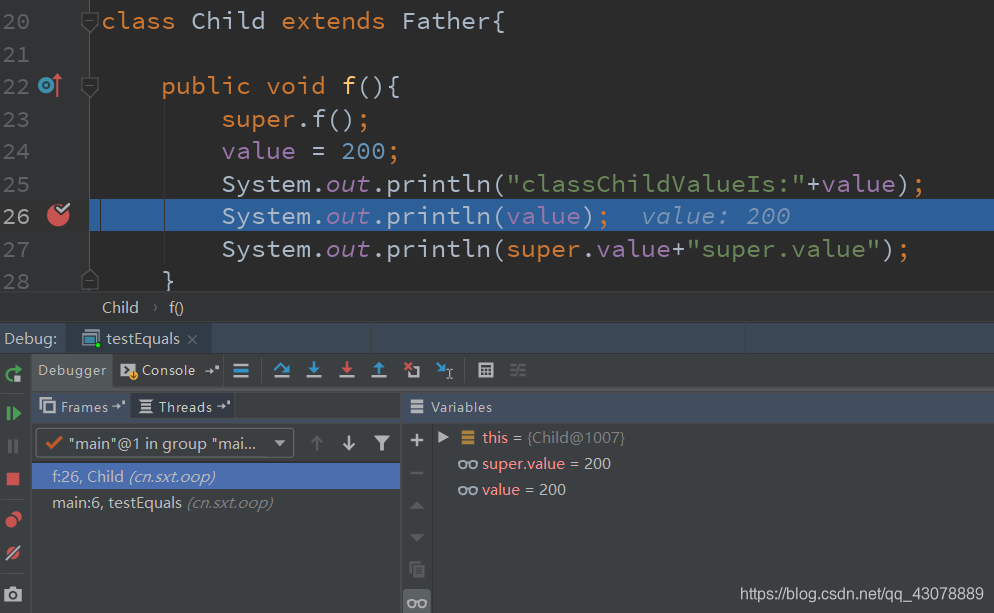Screen dimensions: 994x613
Task: Switch to the Console tab
Action: click(159, 370)
